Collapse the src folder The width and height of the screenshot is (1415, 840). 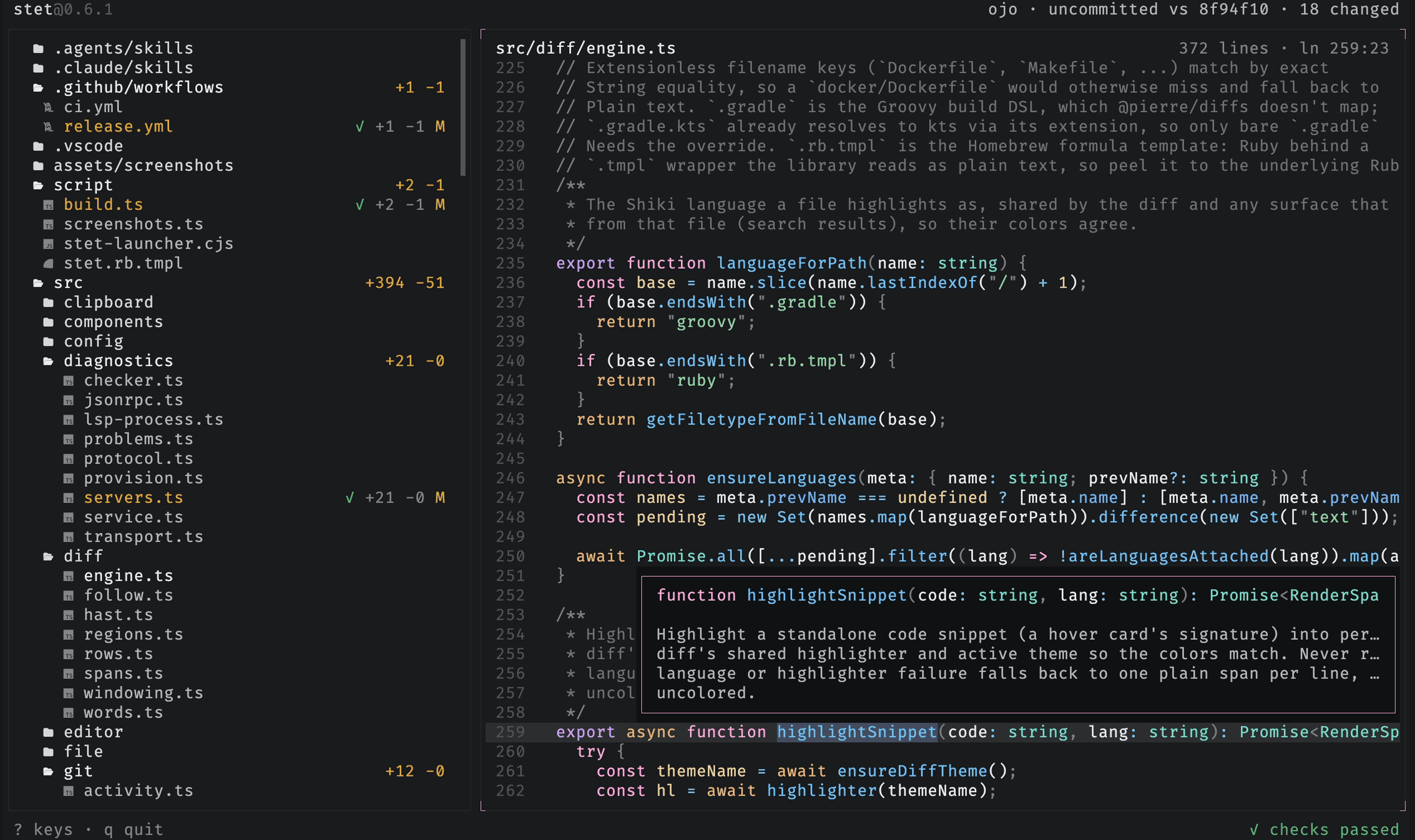tap(39, 283)
